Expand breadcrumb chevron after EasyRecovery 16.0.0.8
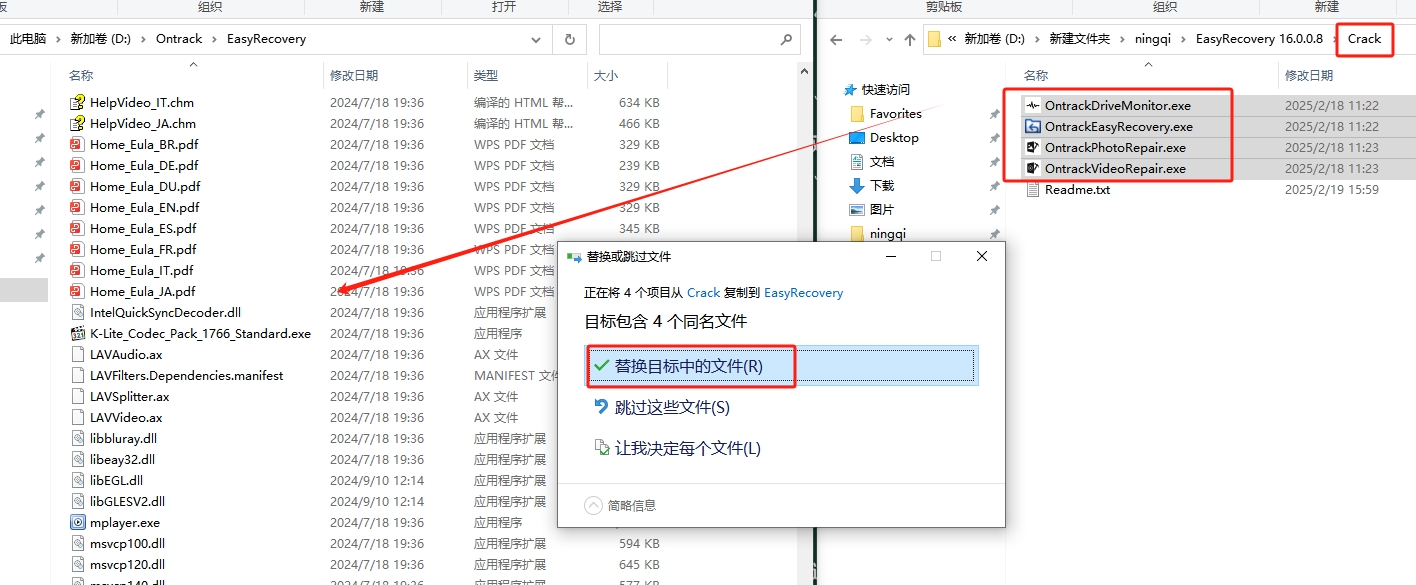1416x585 pixels. tap(1334, 39)
